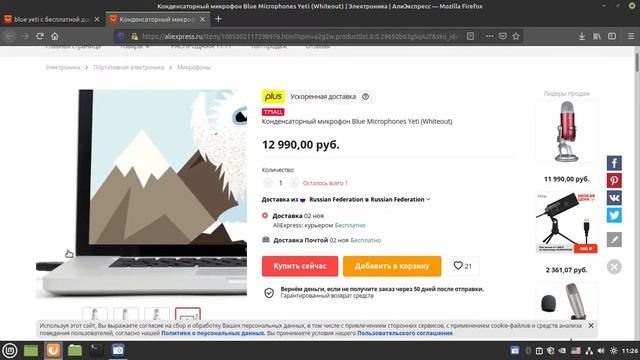Select courier delivery radio option
Screen dimensions: 640x360
coord(265,216)
